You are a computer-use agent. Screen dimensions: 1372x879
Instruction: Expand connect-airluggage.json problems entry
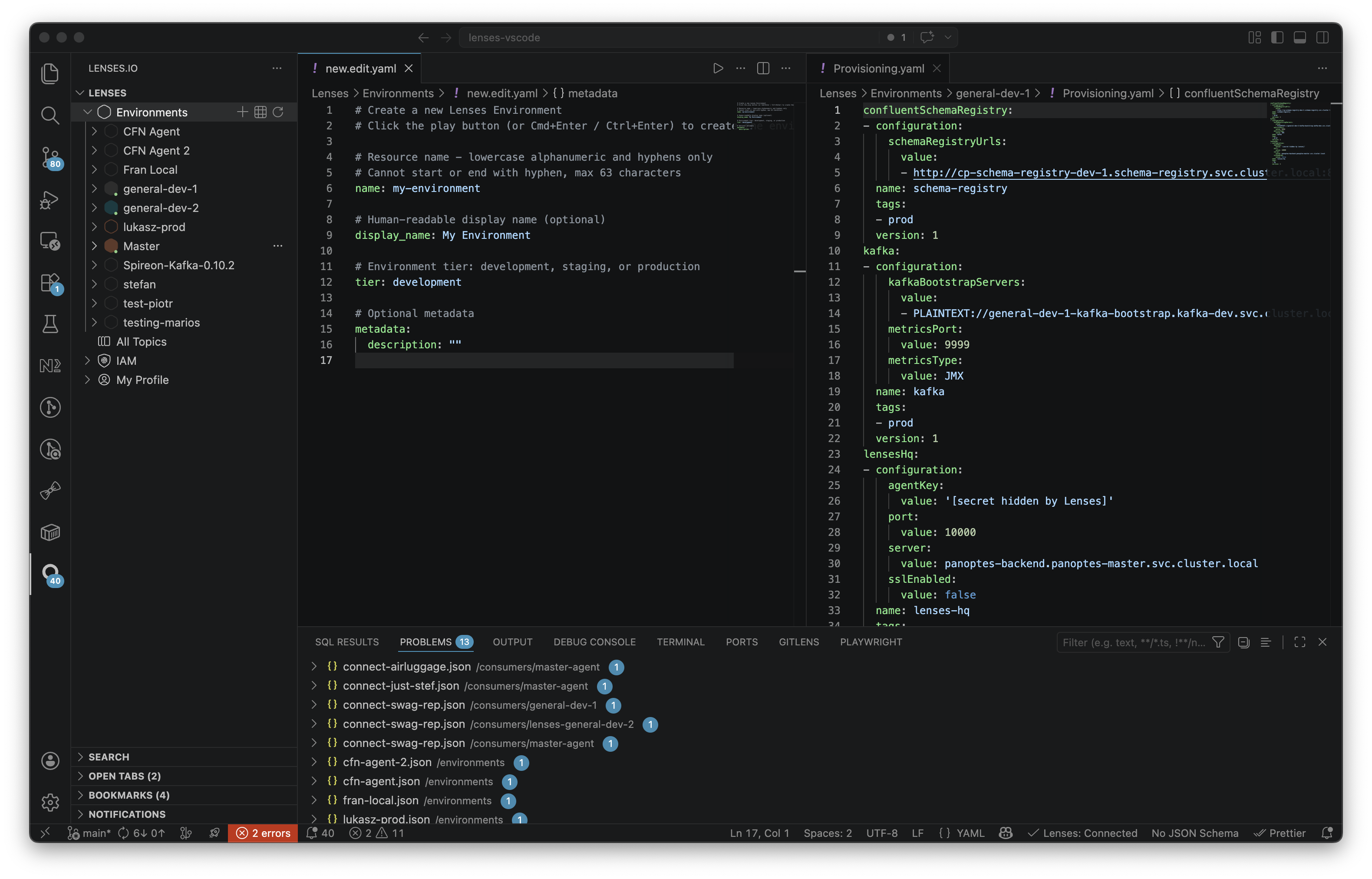(x=314, y=667)
